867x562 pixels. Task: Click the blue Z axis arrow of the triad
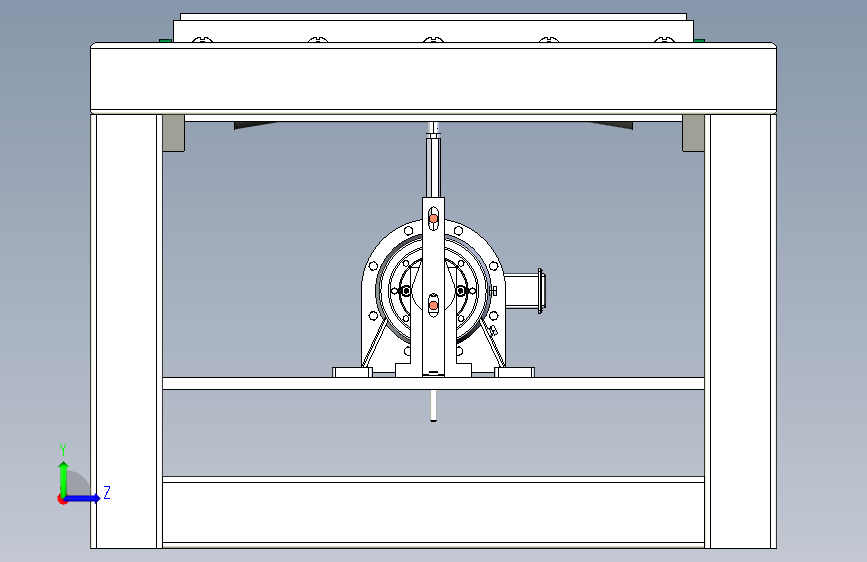pos(83,498)
